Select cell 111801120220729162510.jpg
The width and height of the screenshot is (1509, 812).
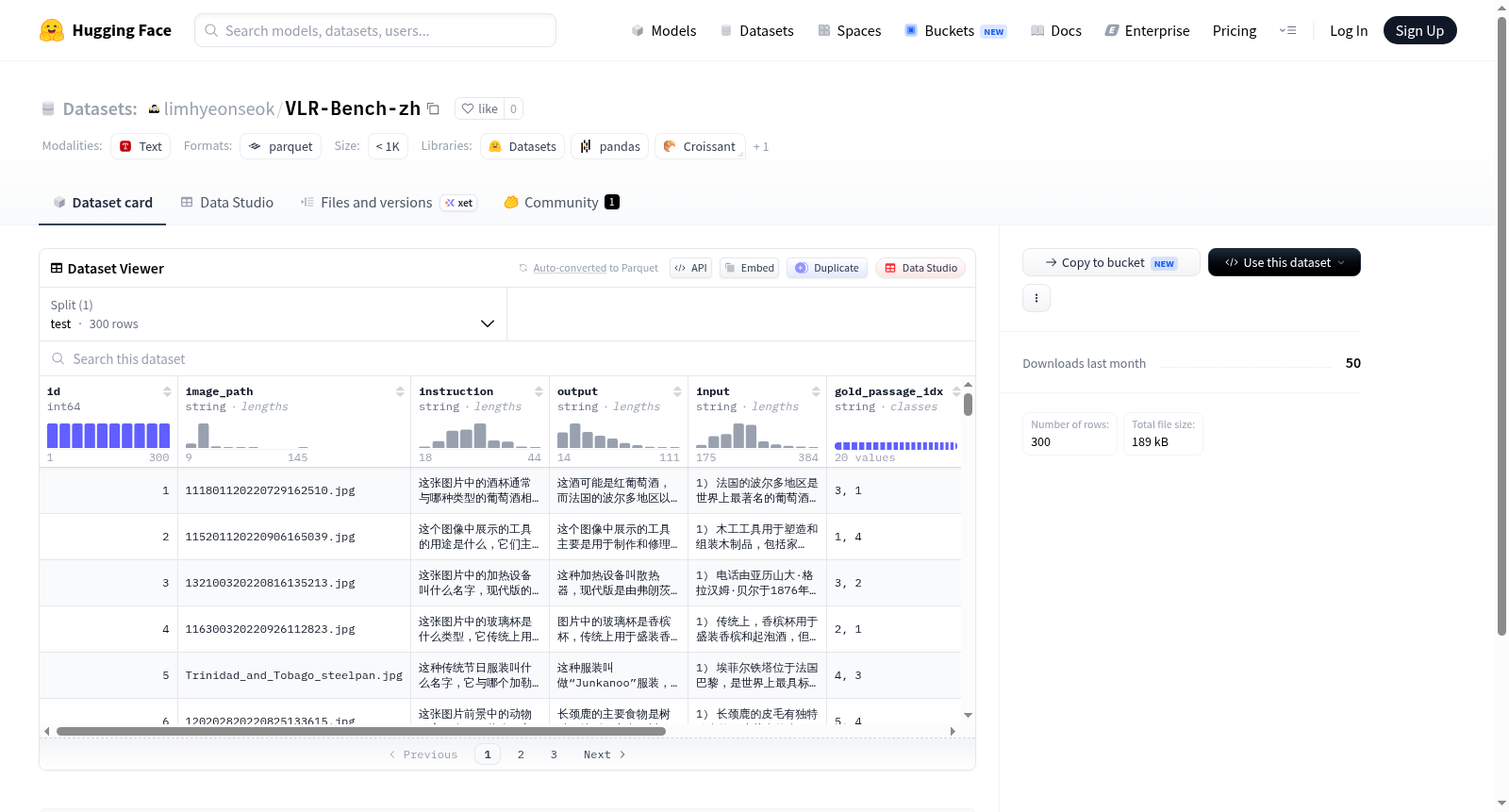[x=294, y=490]
